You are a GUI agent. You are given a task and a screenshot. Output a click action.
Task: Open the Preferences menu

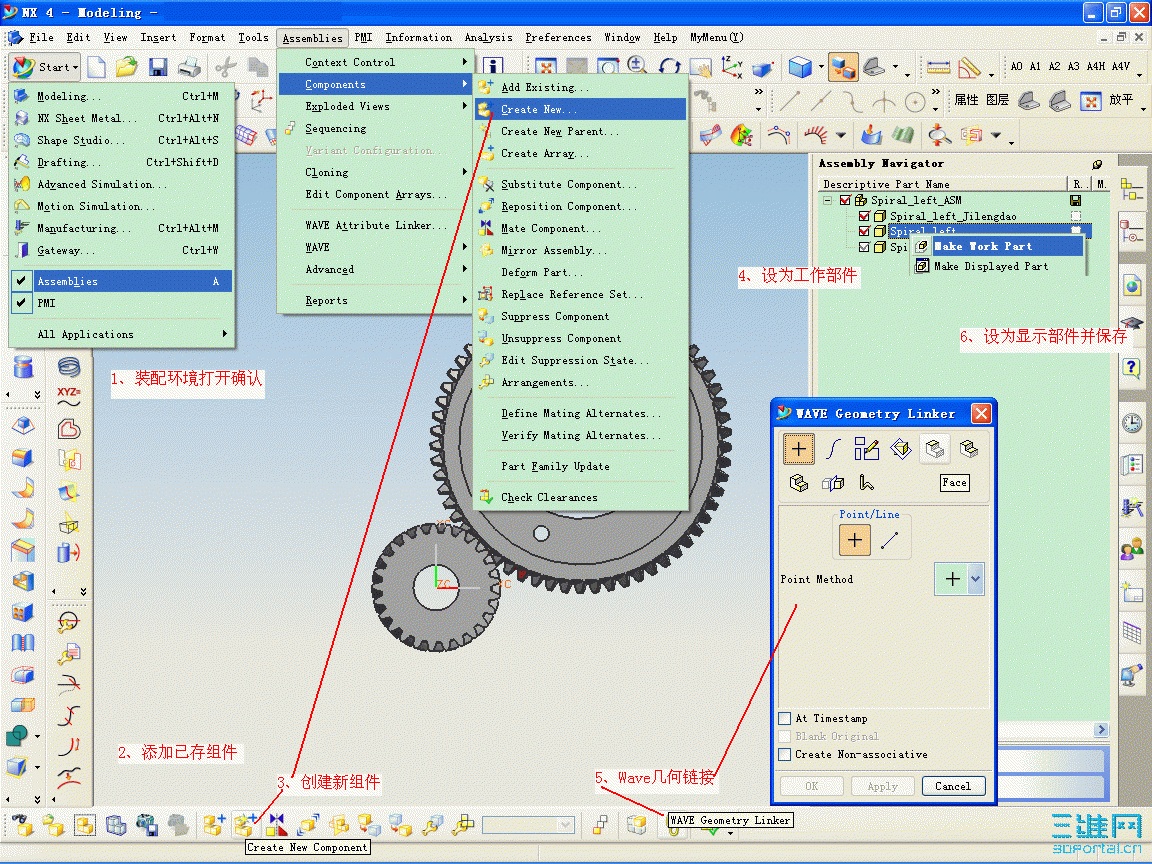(x=558, y=37)
